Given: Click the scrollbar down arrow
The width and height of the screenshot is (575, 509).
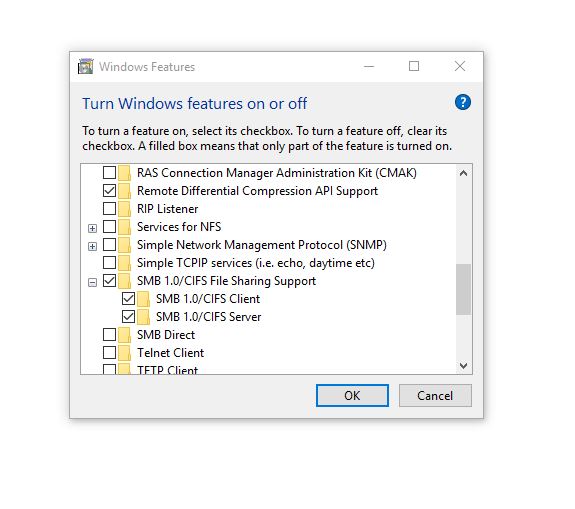Looking at the screenshot, I should coord(463,366).
